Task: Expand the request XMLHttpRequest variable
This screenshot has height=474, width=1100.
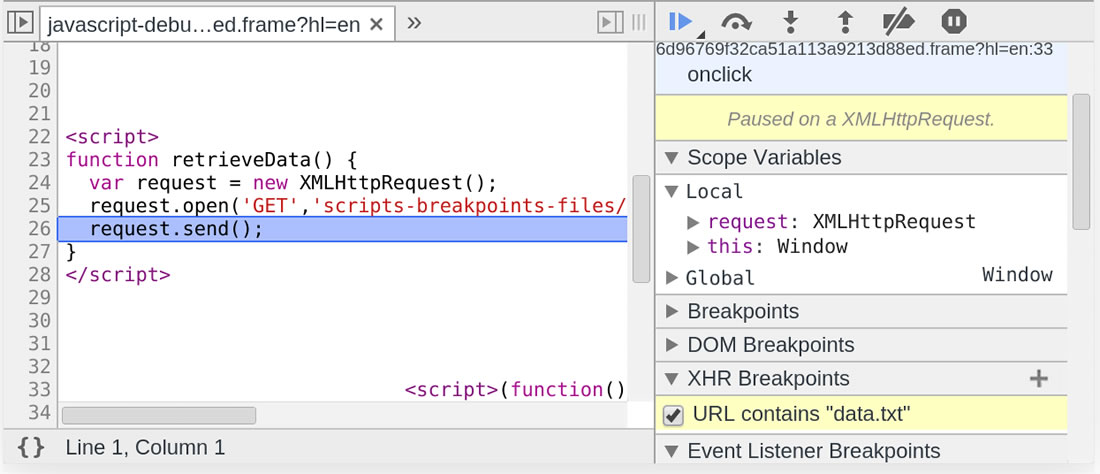Action: (x=694, y=222)
